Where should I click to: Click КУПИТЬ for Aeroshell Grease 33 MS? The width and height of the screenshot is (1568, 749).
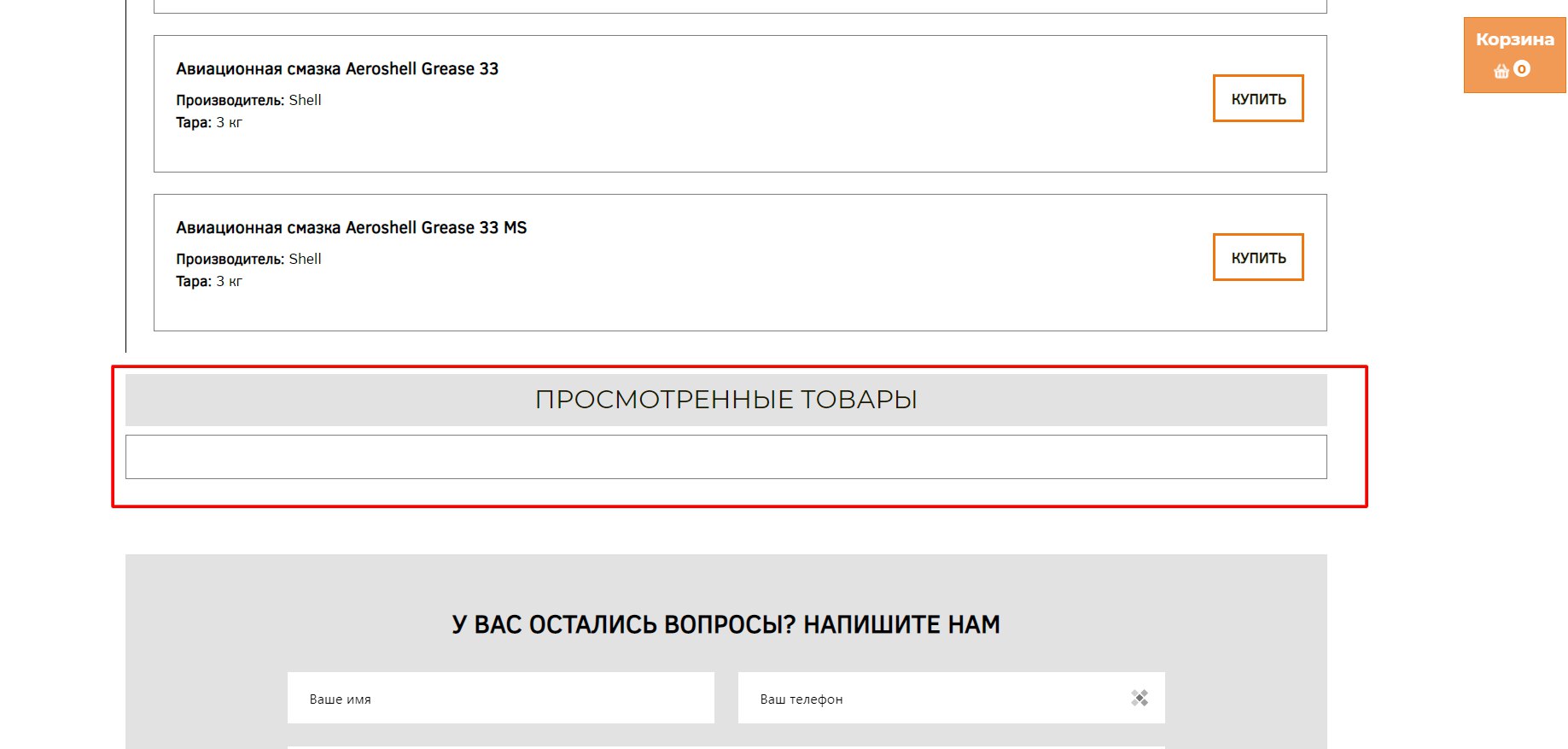click(1258, 257)
